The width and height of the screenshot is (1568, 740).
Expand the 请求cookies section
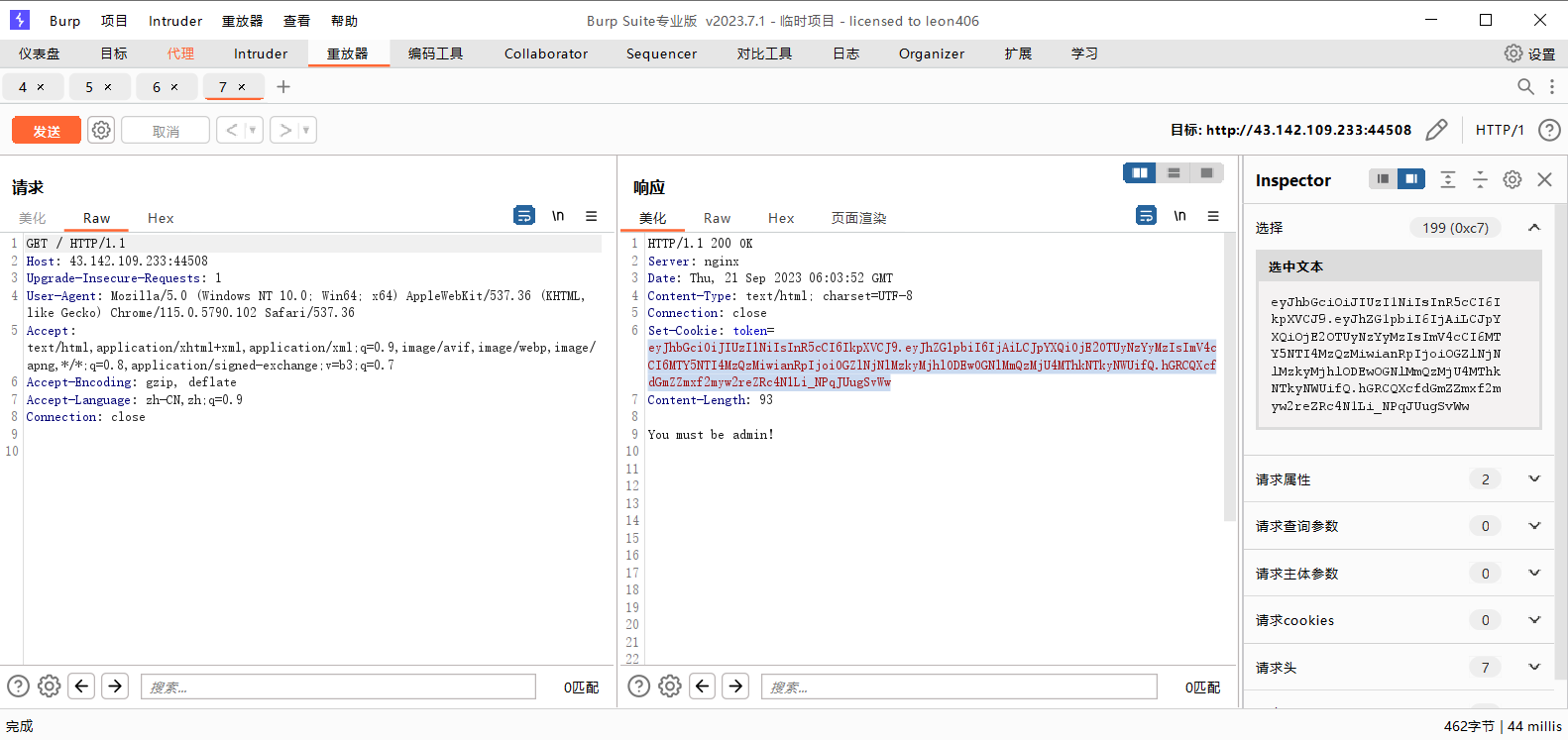coord(1534,620)
